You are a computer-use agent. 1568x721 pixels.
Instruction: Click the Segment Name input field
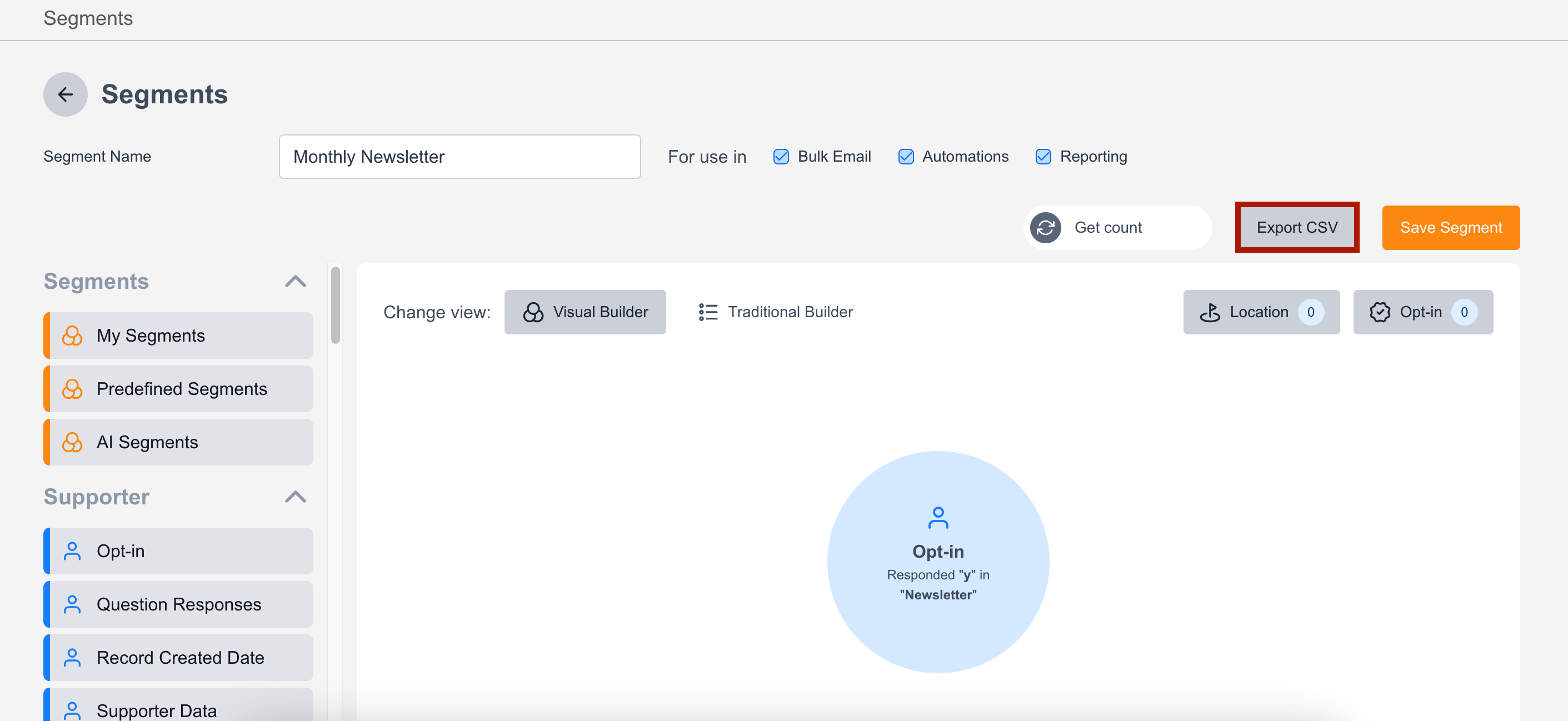[x=460, y=156]
